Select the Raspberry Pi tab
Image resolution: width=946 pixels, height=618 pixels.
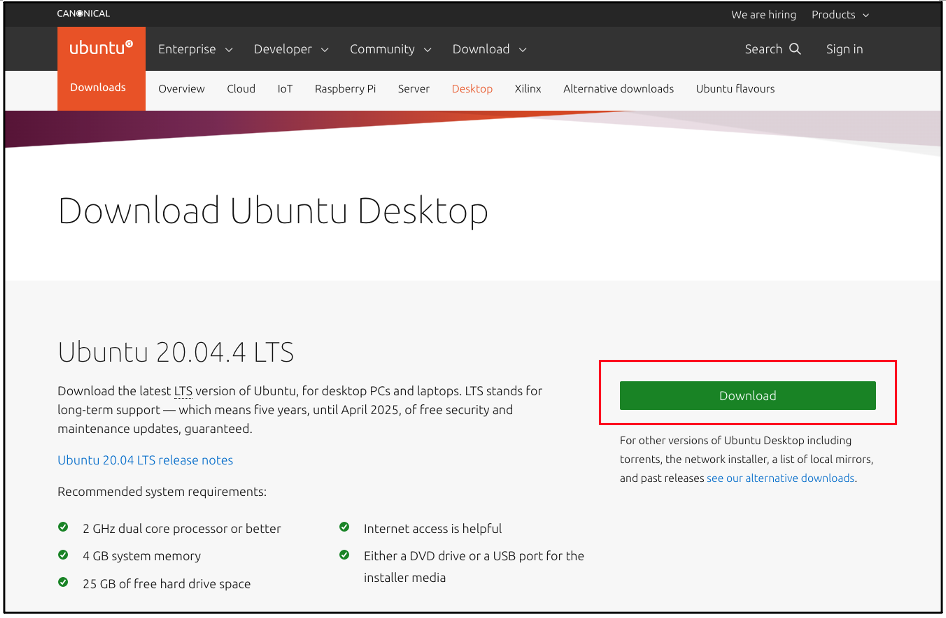[x=345, y=89]
